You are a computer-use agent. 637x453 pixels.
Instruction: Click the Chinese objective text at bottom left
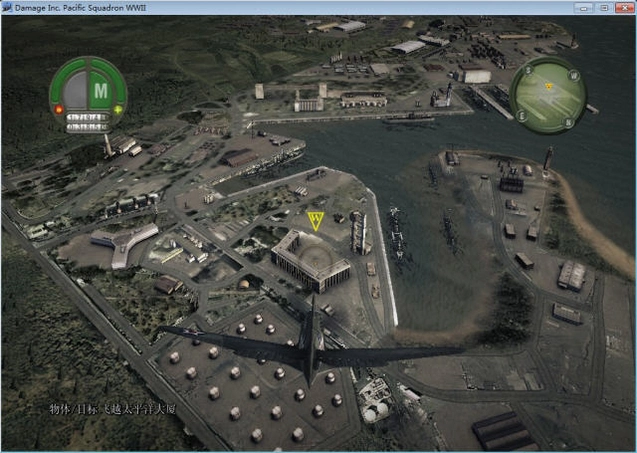coord(113,409)
